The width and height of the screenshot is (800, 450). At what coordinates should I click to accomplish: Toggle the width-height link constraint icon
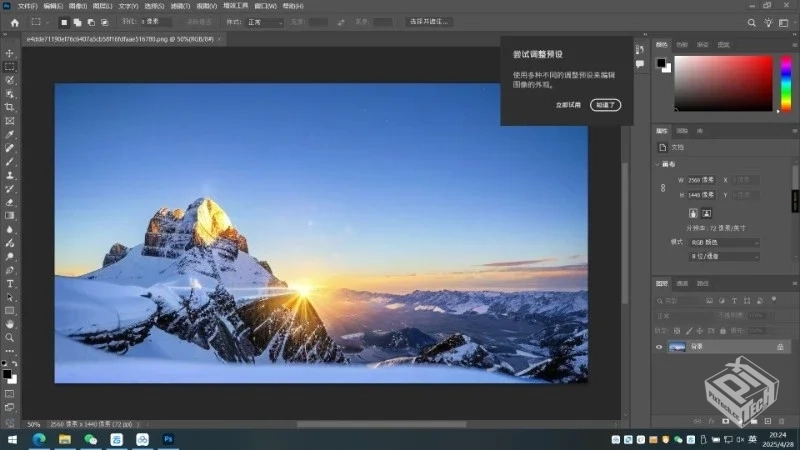pyautogui.click(x=662, y=187)
